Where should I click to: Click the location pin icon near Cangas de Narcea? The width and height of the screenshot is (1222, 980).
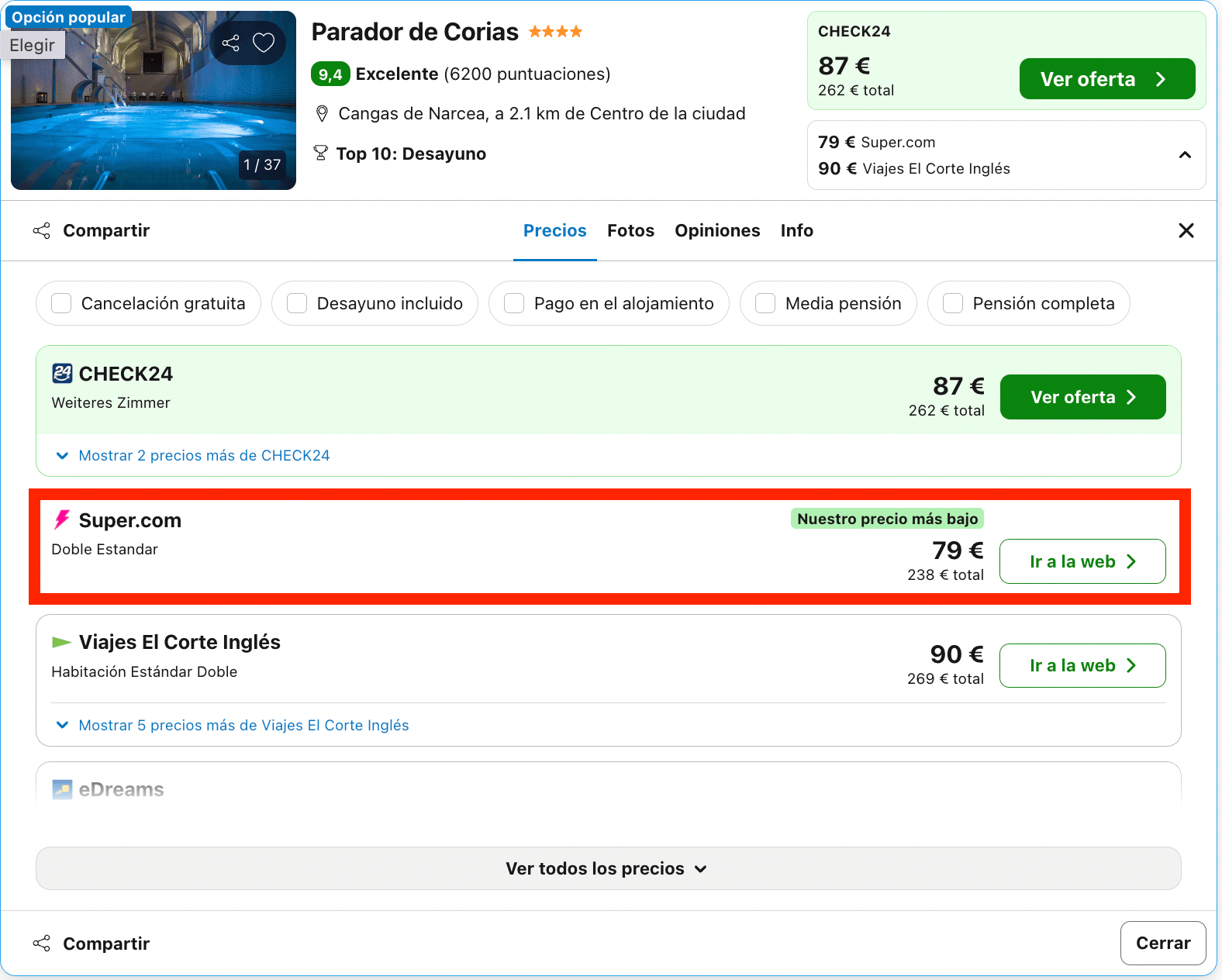tap(322, 114)
